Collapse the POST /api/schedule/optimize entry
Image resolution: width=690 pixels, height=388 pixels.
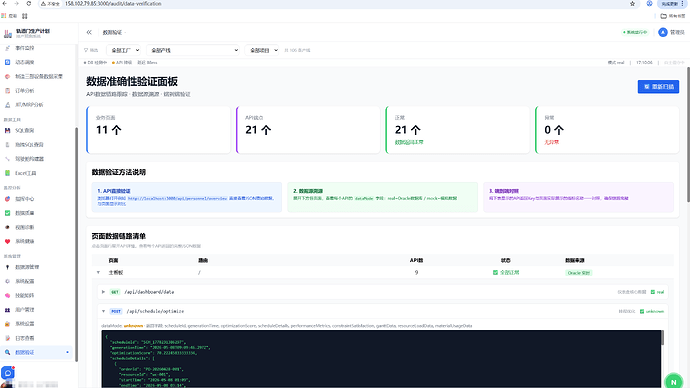click(x=103, y=311)
